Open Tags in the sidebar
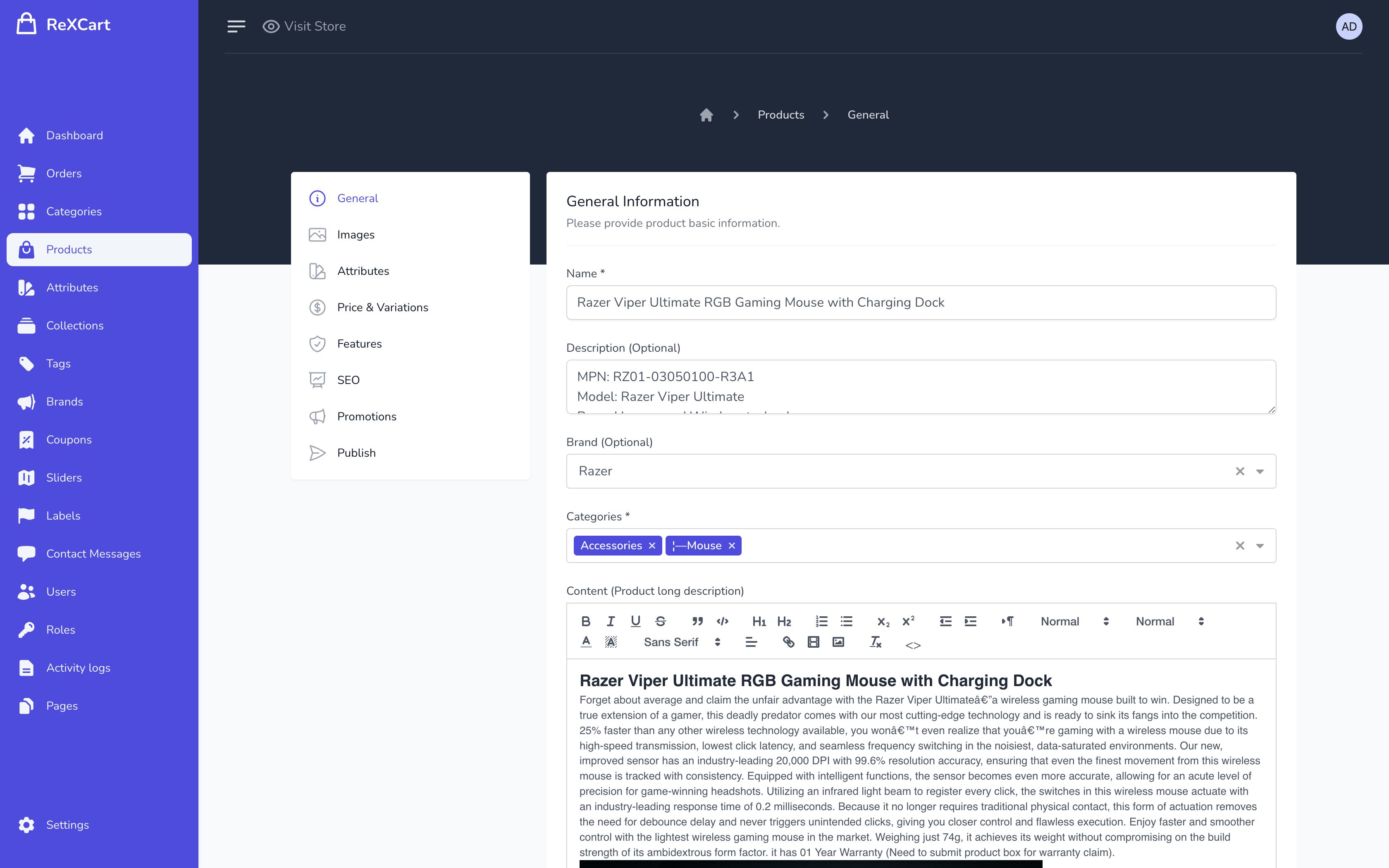The height and width of the screenshot is (868, 1389). tap(99, 363)
